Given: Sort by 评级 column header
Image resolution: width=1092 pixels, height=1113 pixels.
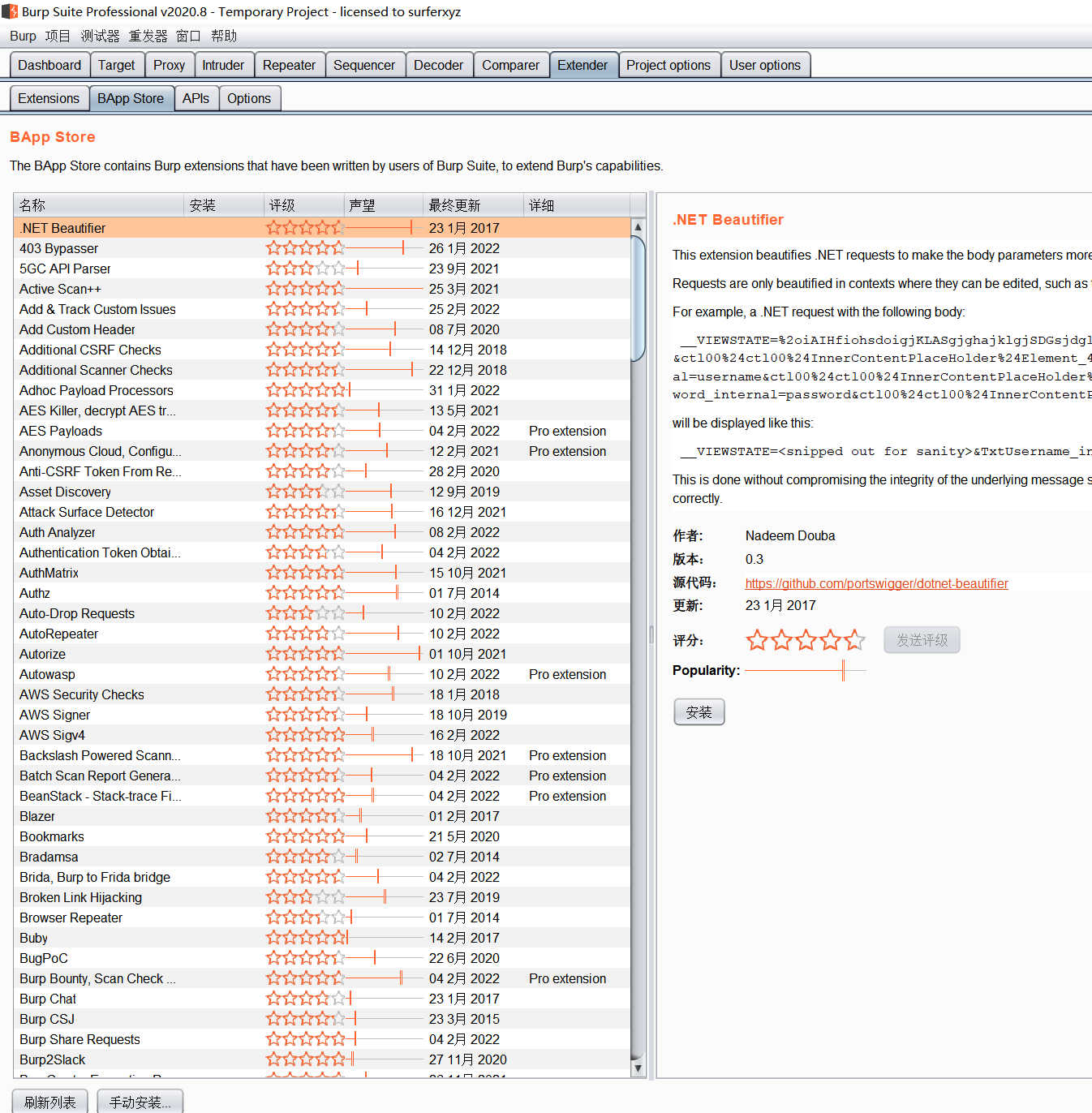Looking at the screenshot, I should tap(303, 205).
